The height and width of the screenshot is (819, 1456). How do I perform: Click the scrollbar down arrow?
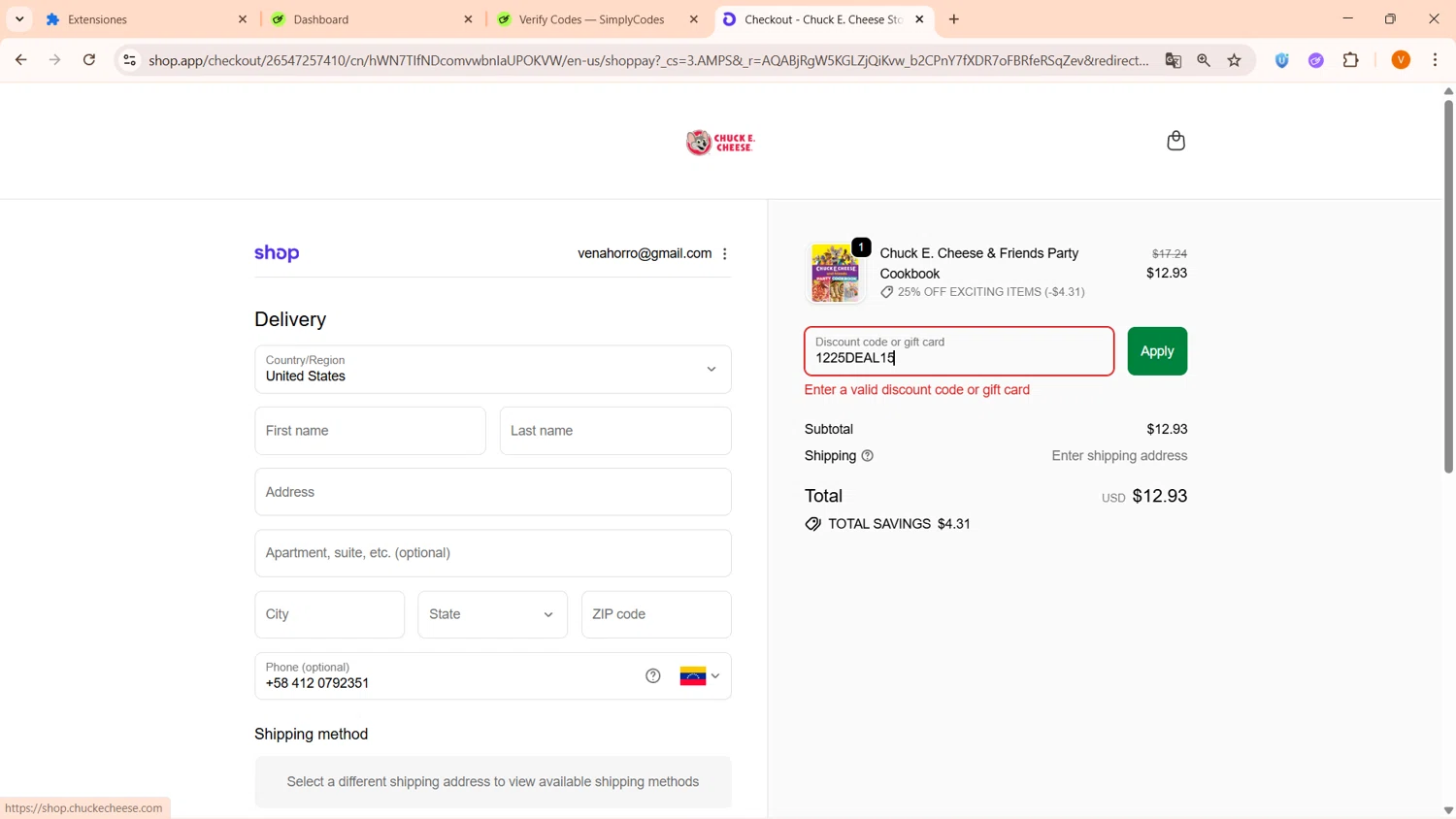(1448, 810)
